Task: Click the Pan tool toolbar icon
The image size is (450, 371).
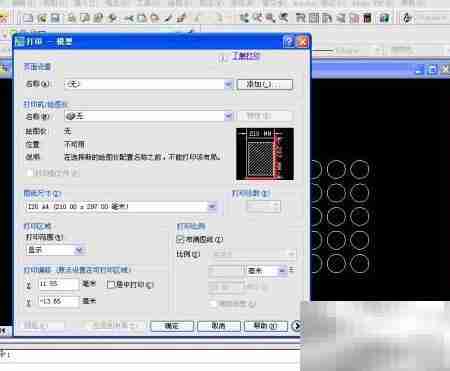Action: (244, 17)
